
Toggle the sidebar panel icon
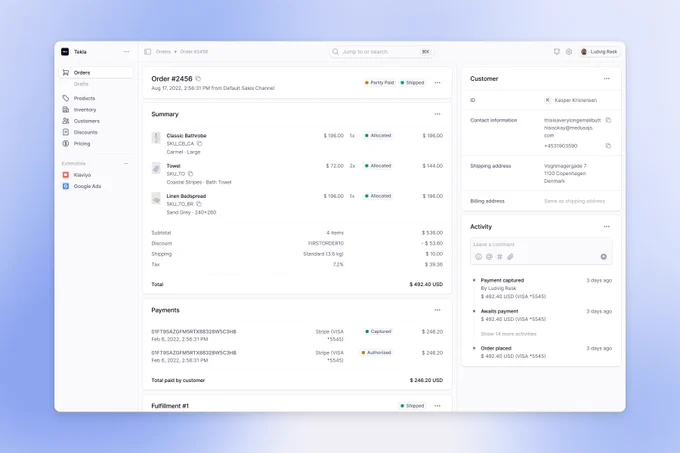coord(147,52)
